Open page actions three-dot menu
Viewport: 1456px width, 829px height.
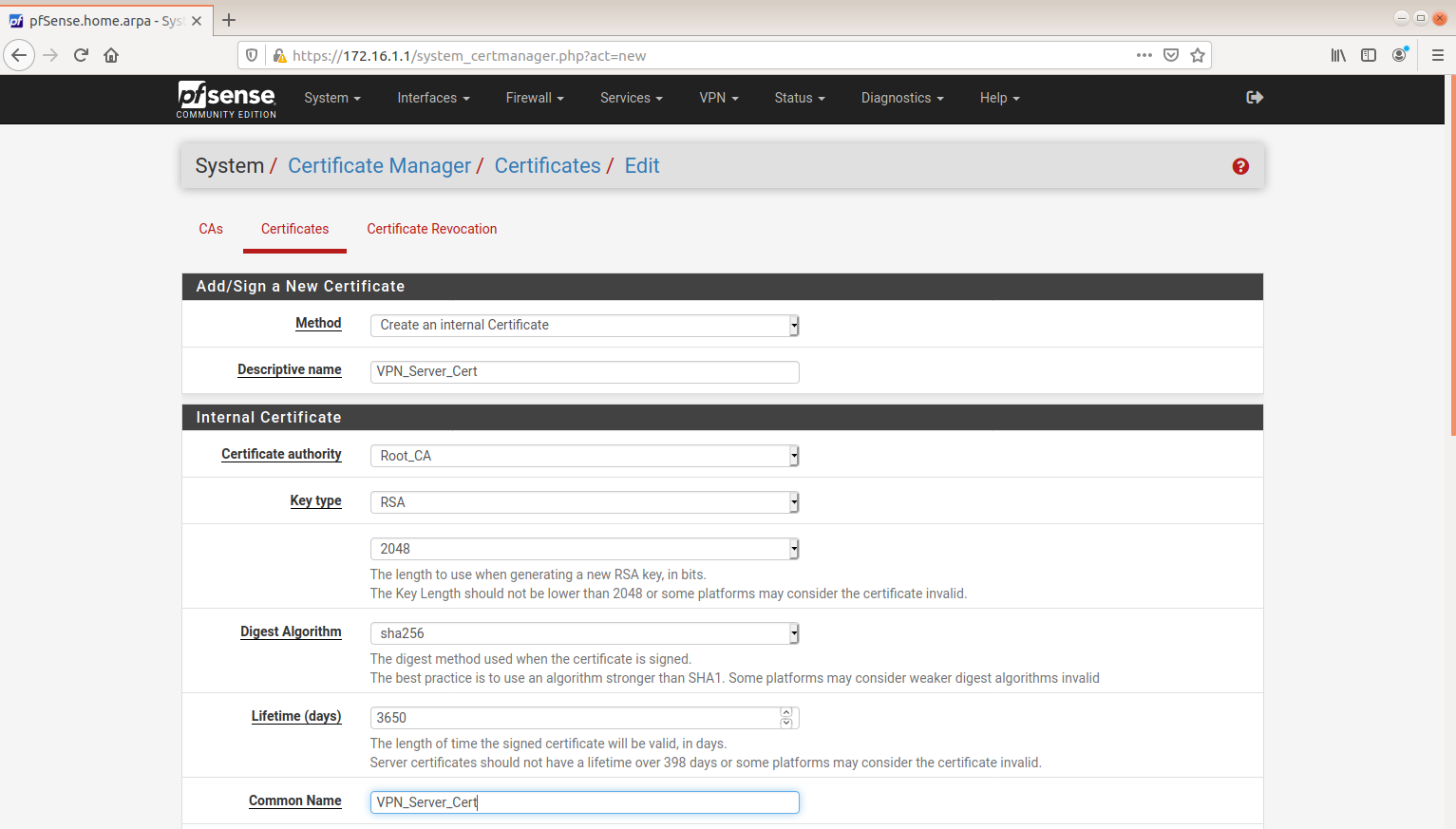click(1144, 55)
